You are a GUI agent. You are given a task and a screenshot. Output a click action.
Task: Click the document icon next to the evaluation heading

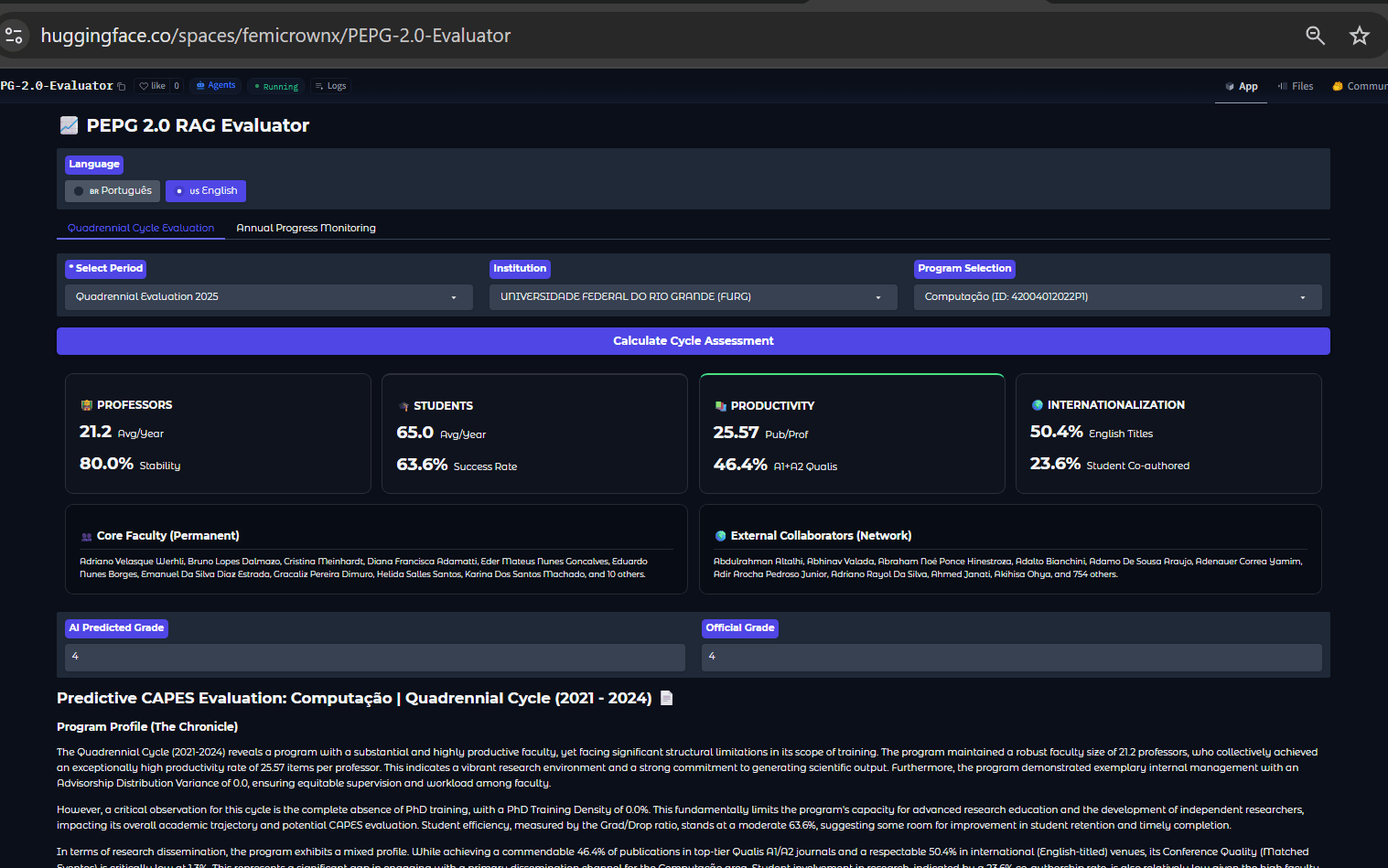pos(666,697)
